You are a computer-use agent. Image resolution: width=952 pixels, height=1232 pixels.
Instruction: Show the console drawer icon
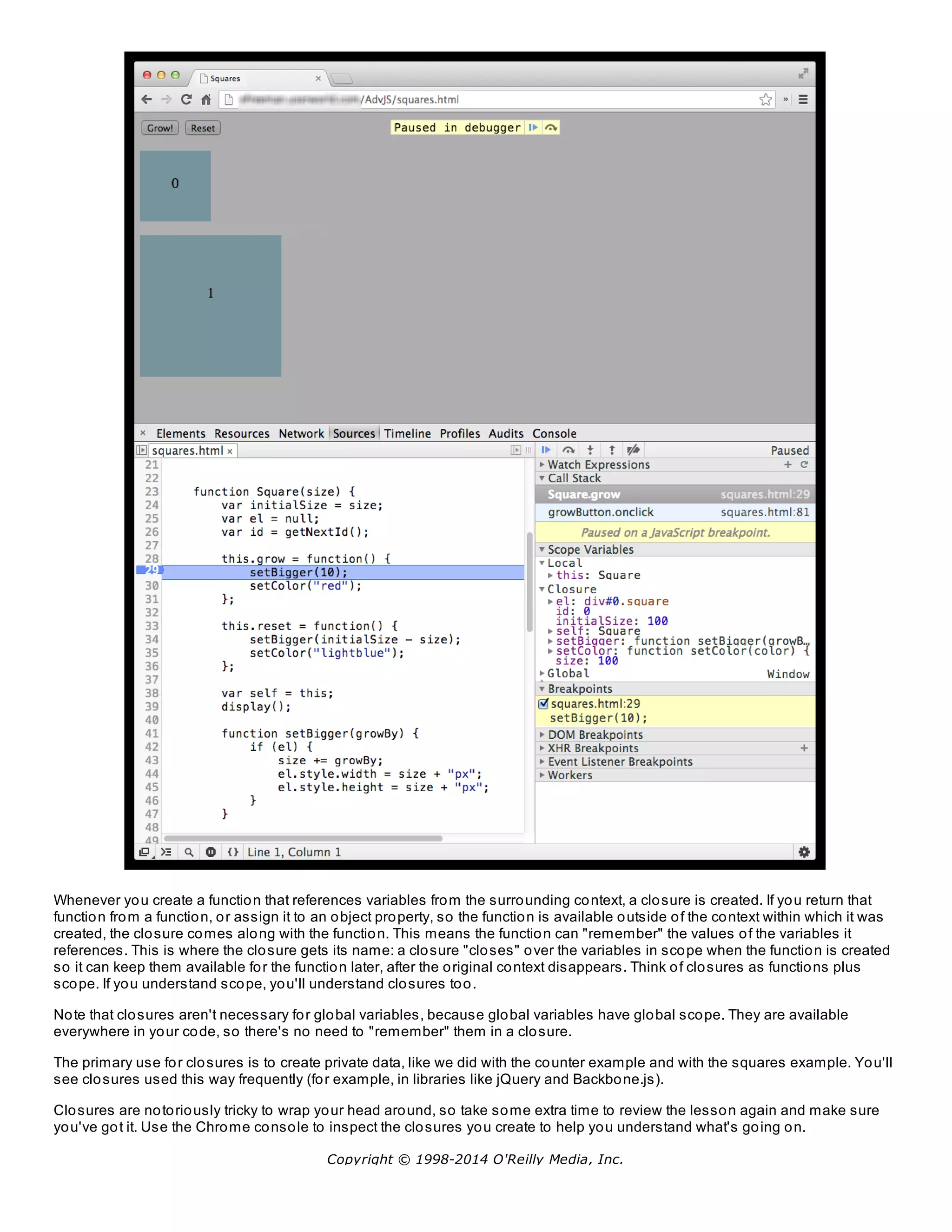166,852
